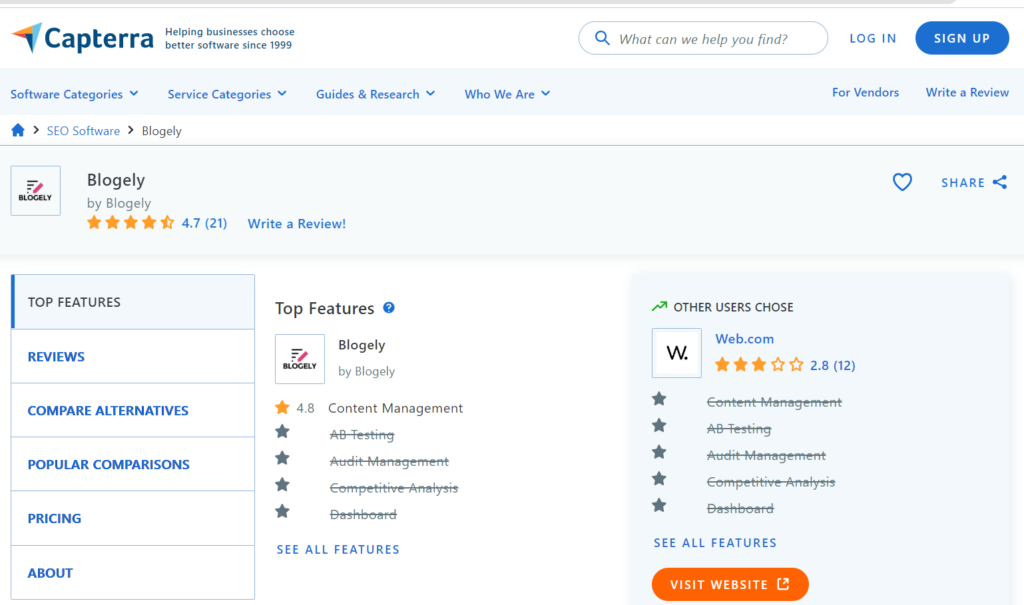Select the TOP FEATURES sidebar tab

click(x=133, y=302)
